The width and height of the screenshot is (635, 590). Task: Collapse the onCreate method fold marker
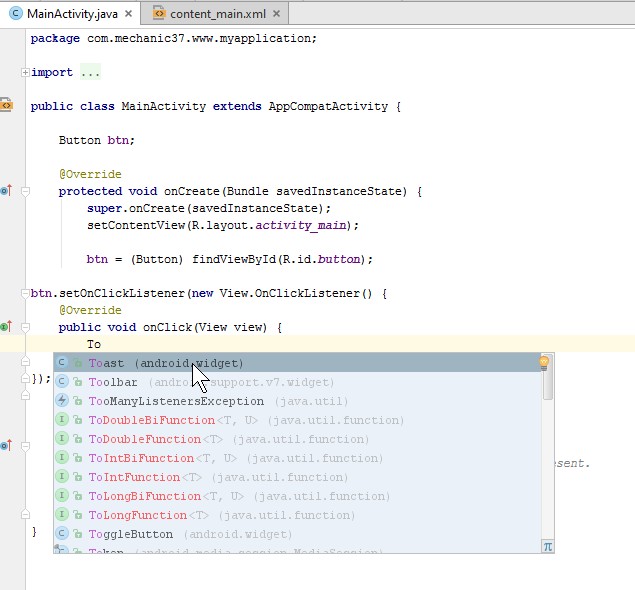25,191
